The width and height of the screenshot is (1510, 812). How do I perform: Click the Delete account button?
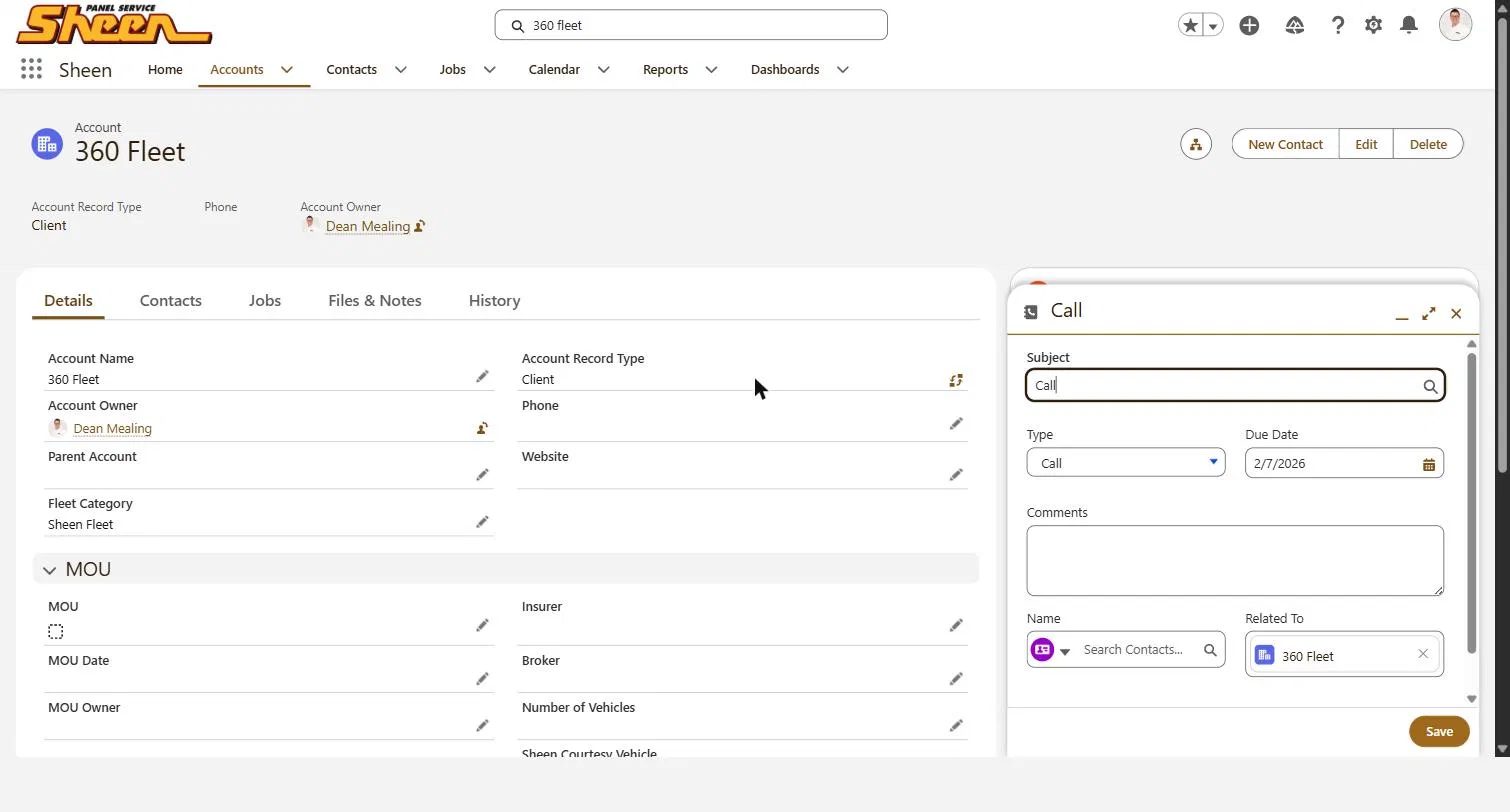pos(1428,144)
